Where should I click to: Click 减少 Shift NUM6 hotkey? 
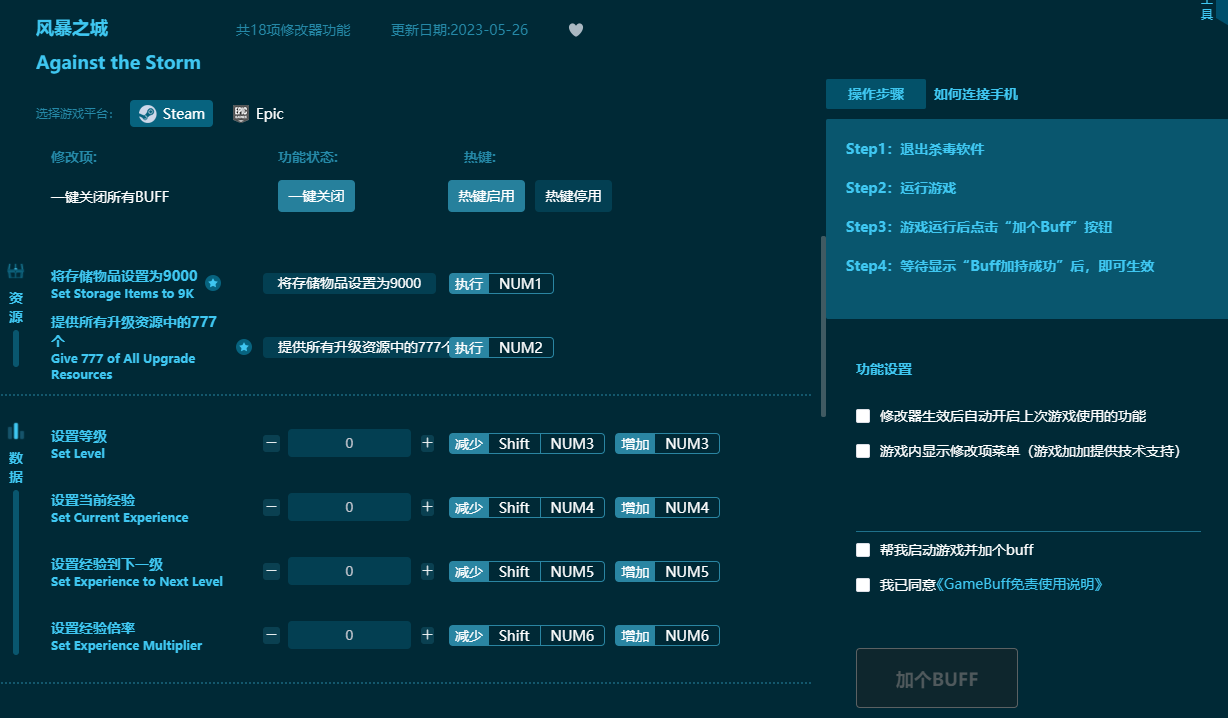527,635
